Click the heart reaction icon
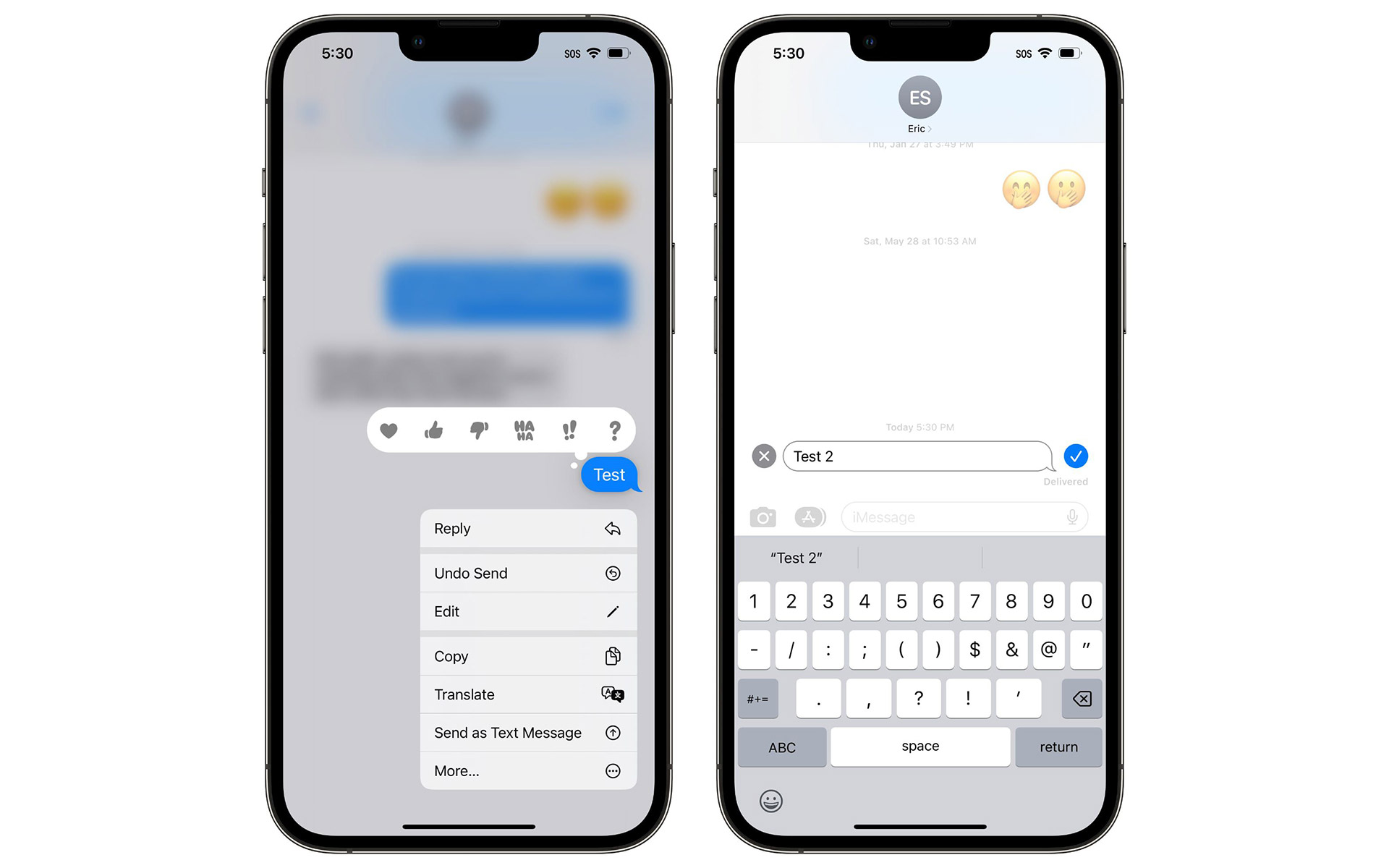Screen dimensions: 1389x868 pos(388,432)
